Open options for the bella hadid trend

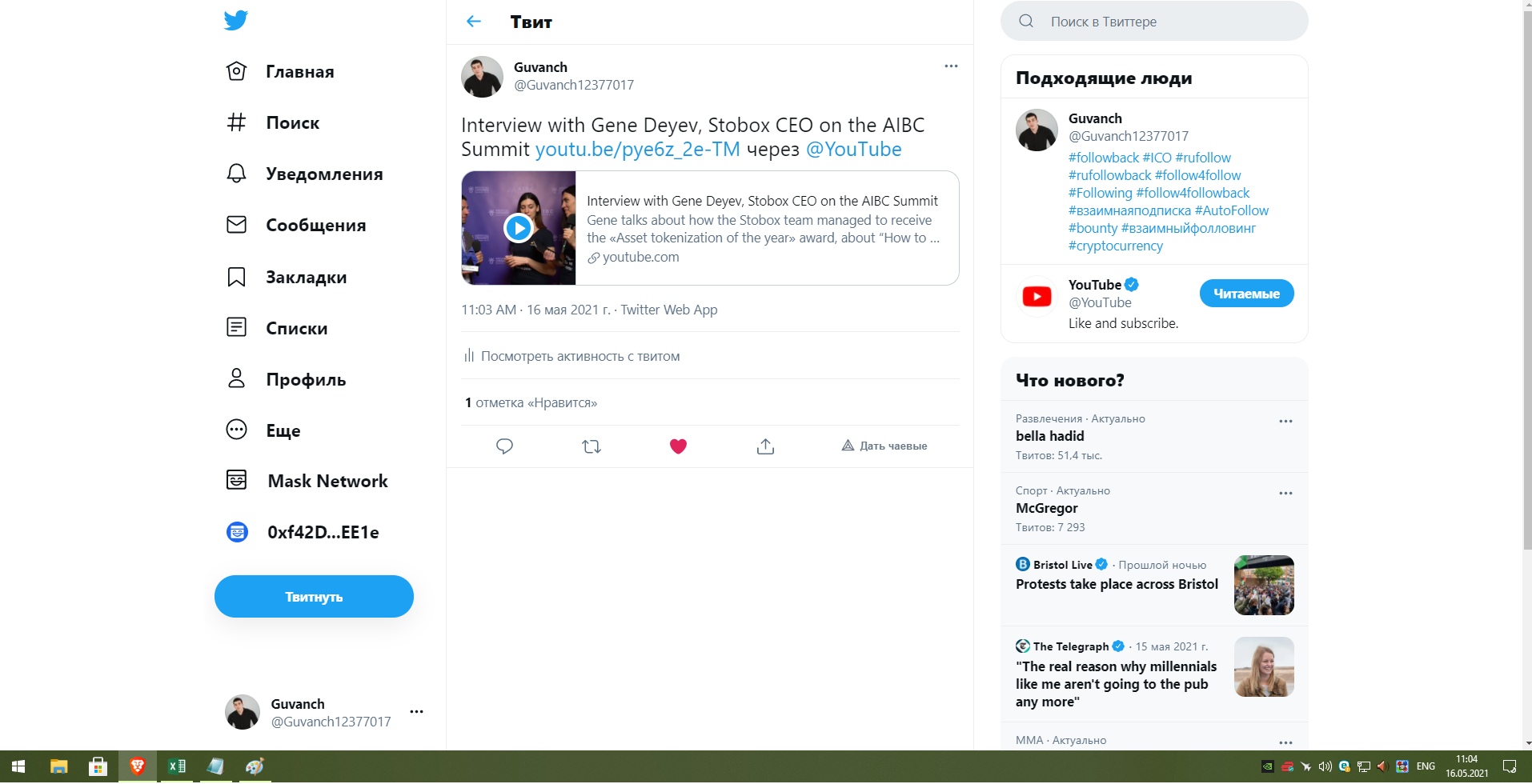click(1285, 422)
